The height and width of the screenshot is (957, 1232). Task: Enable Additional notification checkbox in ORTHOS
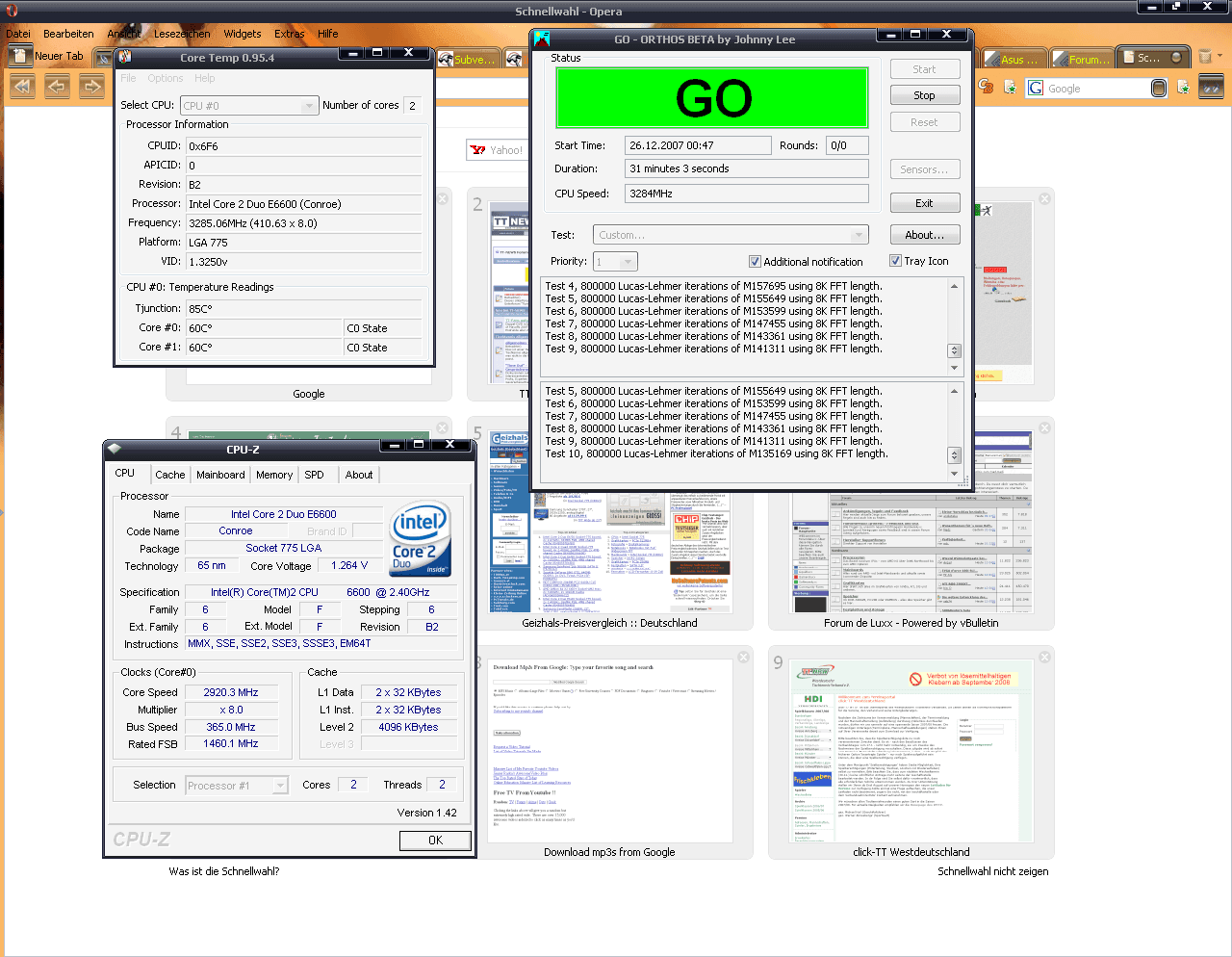(x=755, y=262)
